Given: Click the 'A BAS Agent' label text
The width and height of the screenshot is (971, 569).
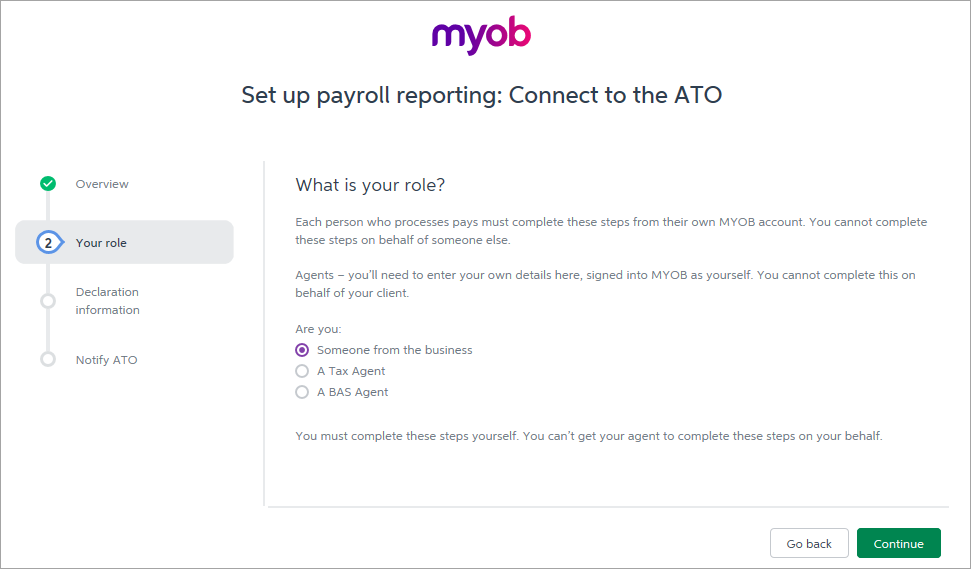Looking at the screenshot, I should coord(352,392).
